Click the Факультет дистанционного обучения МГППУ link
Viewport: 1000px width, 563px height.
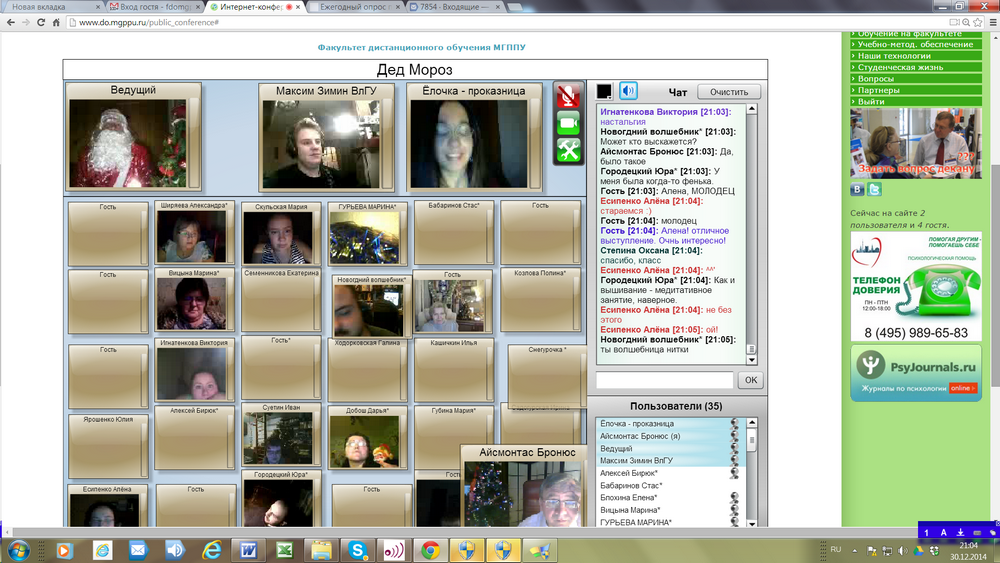coord(422,47)
